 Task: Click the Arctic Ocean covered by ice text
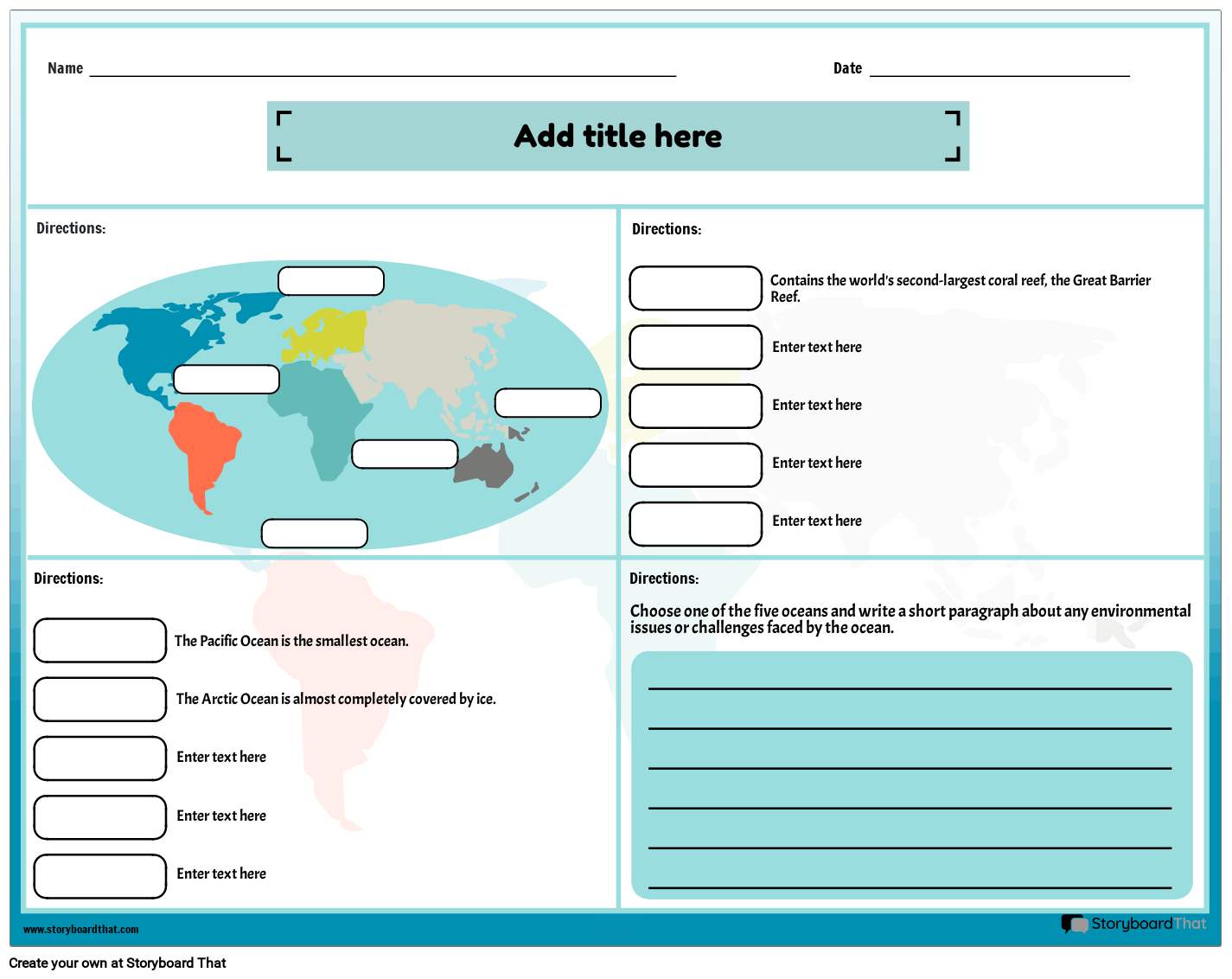pyautogui.click(x=336, y=699)
